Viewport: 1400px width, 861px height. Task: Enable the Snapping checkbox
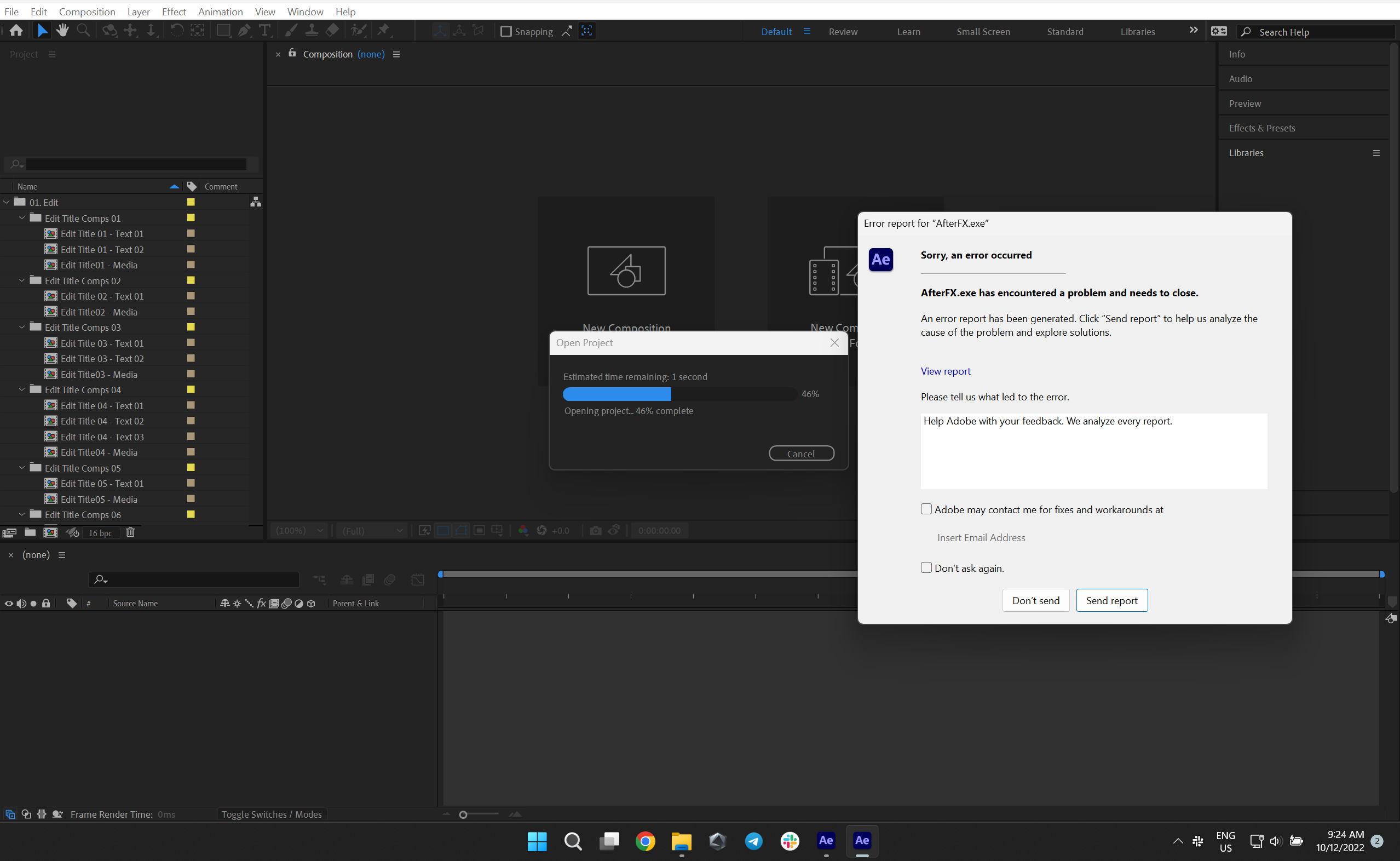[505, 31]
